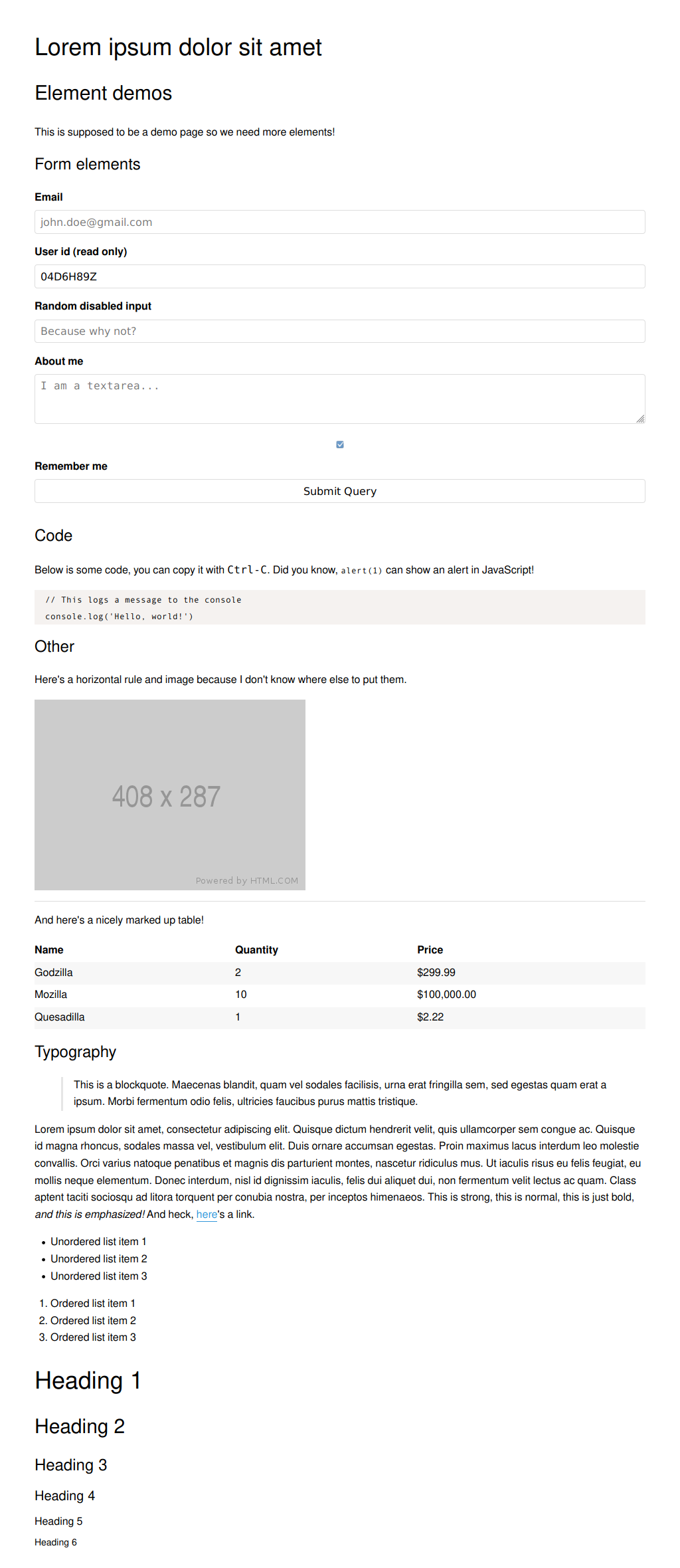Screen dimensions: 680x1568
Task: Toggle the Remember me checkbox
Action: coord(340,444)
